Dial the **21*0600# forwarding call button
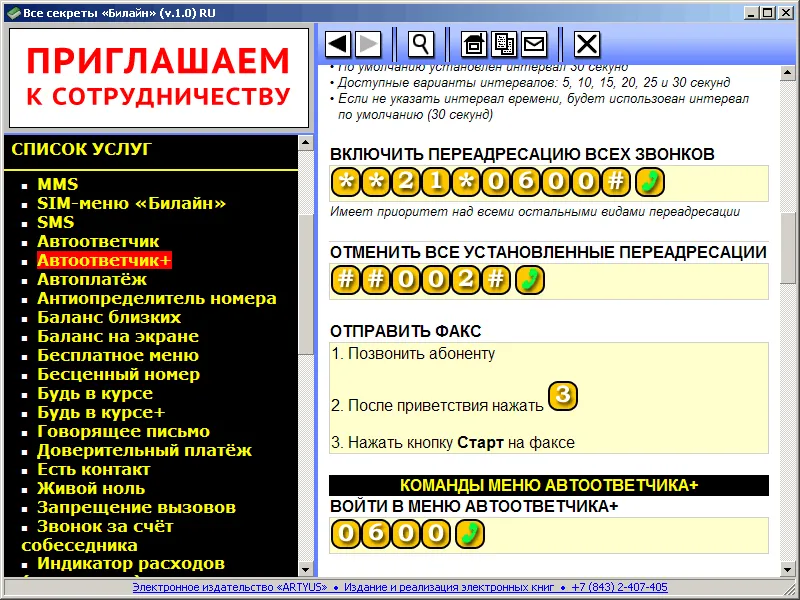Image resolution: width=800 pixels, height=600 pixels. coord(650,182)
